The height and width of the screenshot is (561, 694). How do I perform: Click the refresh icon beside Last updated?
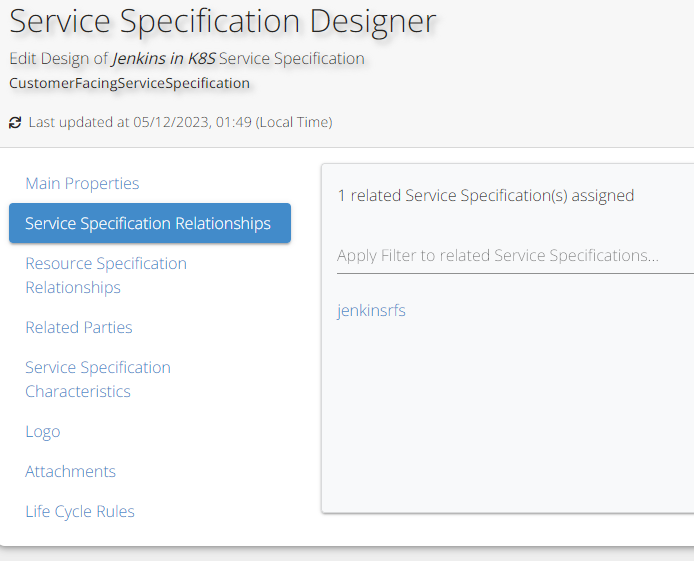(15, 123)
